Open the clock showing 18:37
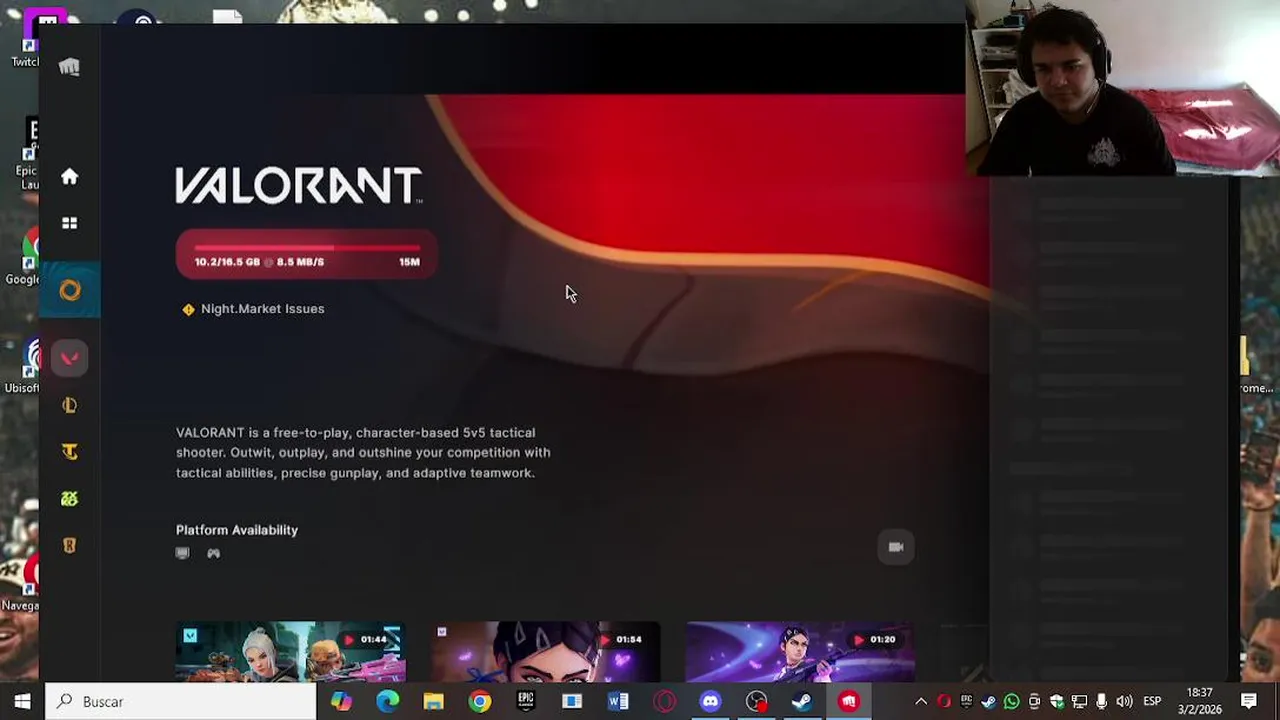 tap(1199, 701)
